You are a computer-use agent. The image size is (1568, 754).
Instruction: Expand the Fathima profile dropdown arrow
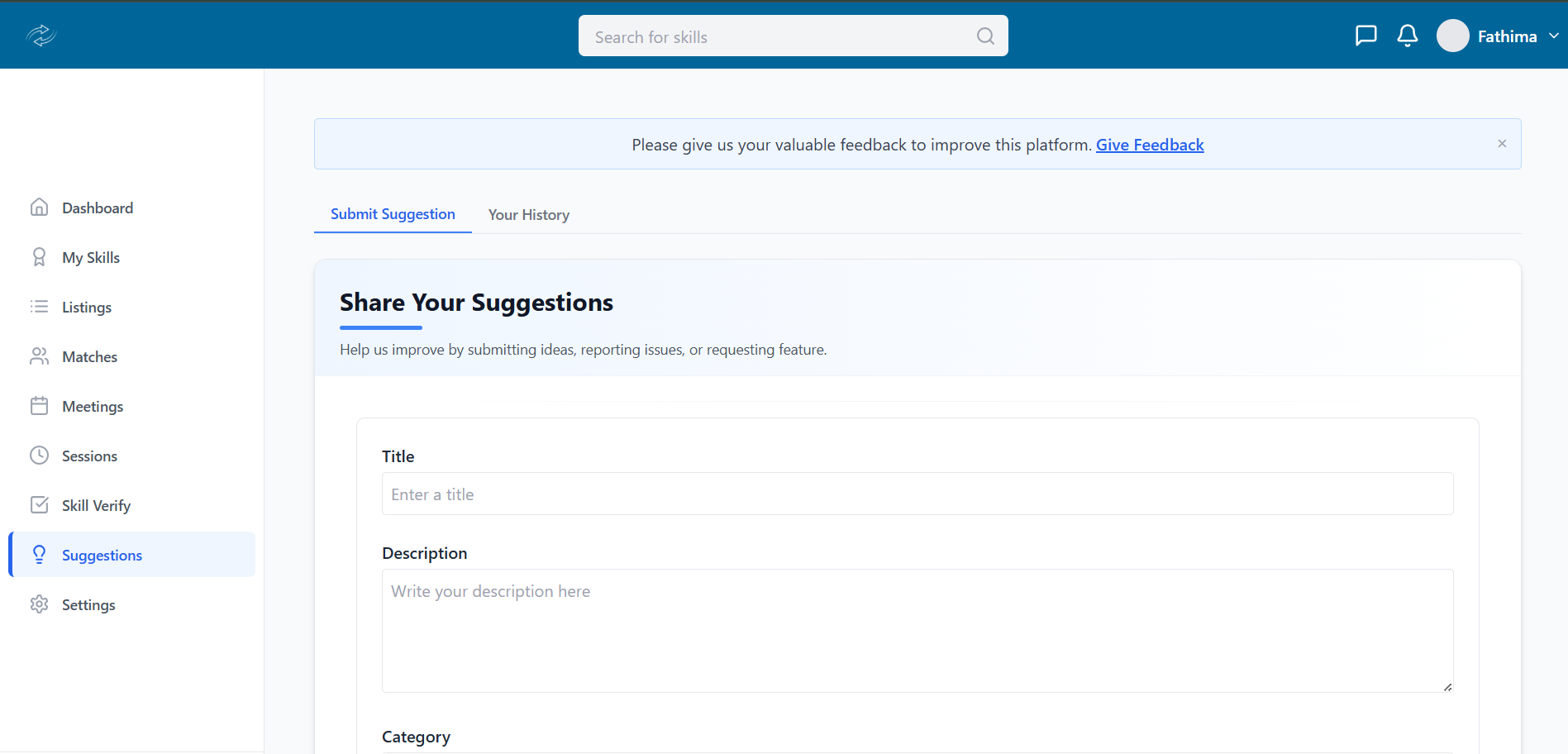[1553, 36]
